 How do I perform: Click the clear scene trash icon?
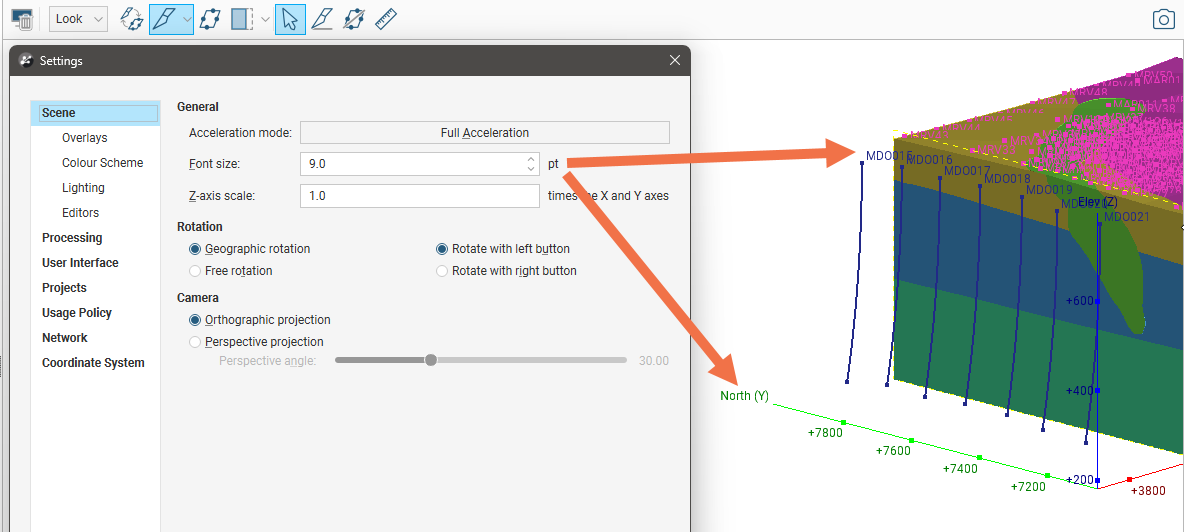click(22, 19)
